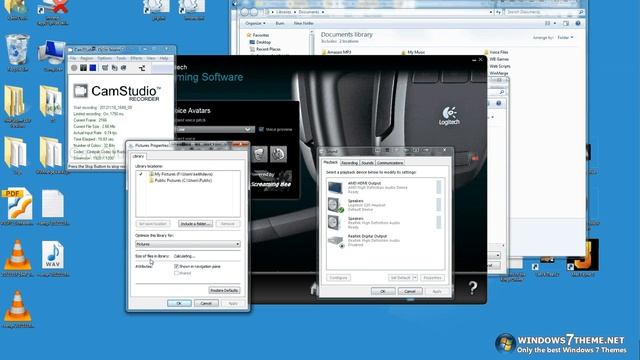
Task: Open Explorer change view options arrow
Action: (555, 24)
